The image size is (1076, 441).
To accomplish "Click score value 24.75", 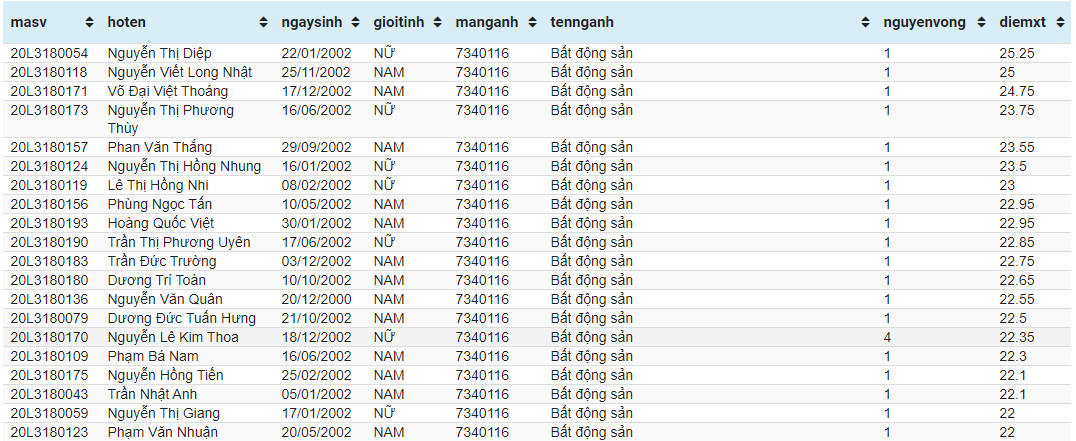I will coord(1017,91).
